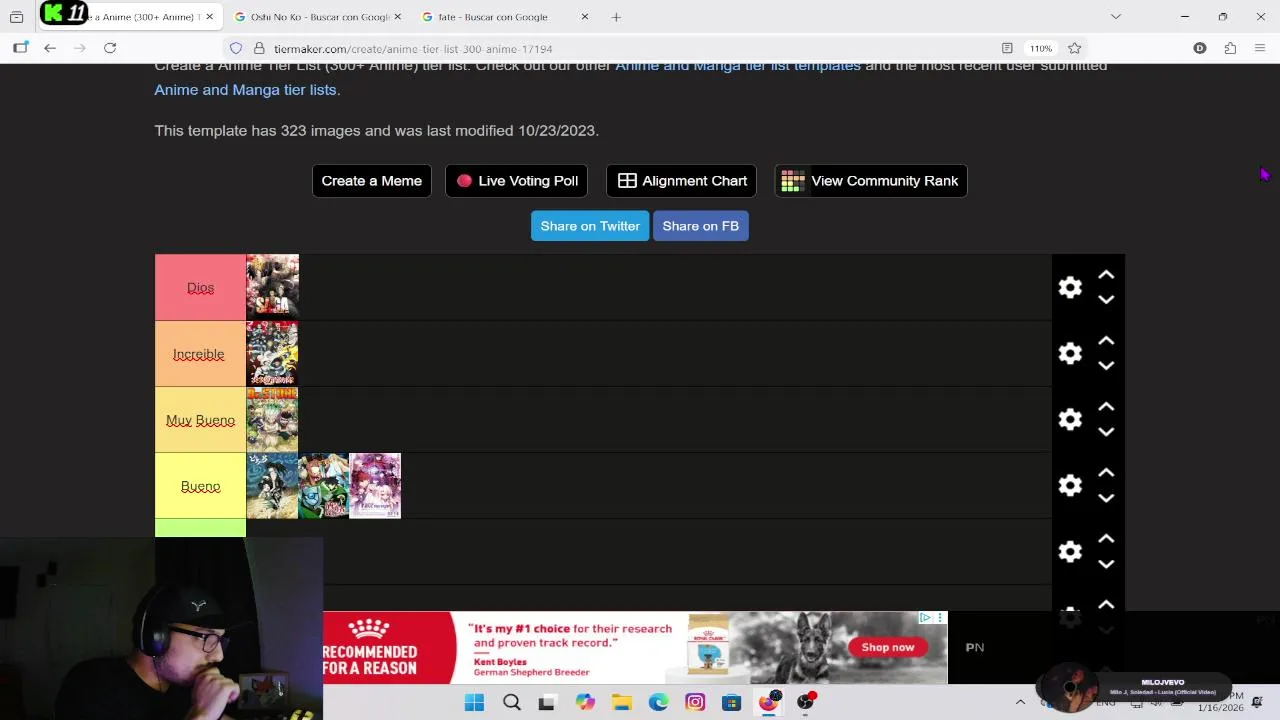
Task: Go back to the previous page
Action: (x=50, y=48)
